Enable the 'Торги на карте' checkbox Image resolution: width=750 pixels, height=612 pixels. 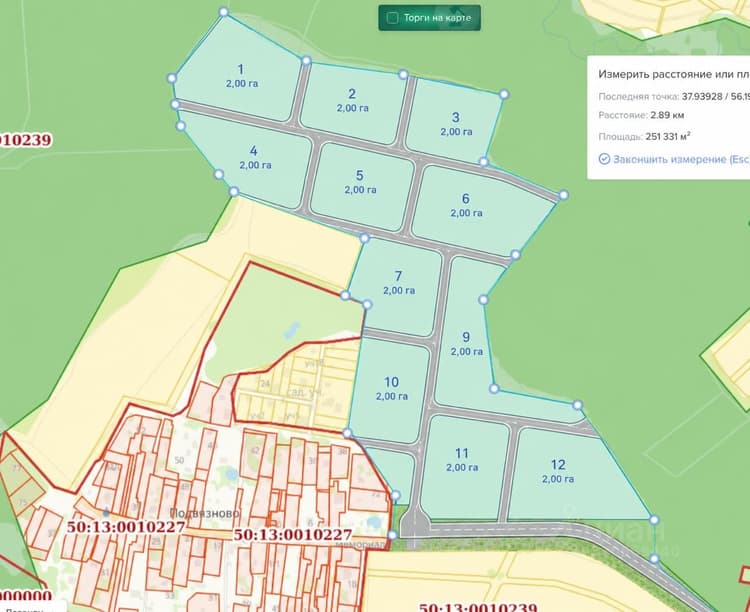(392, 18)
